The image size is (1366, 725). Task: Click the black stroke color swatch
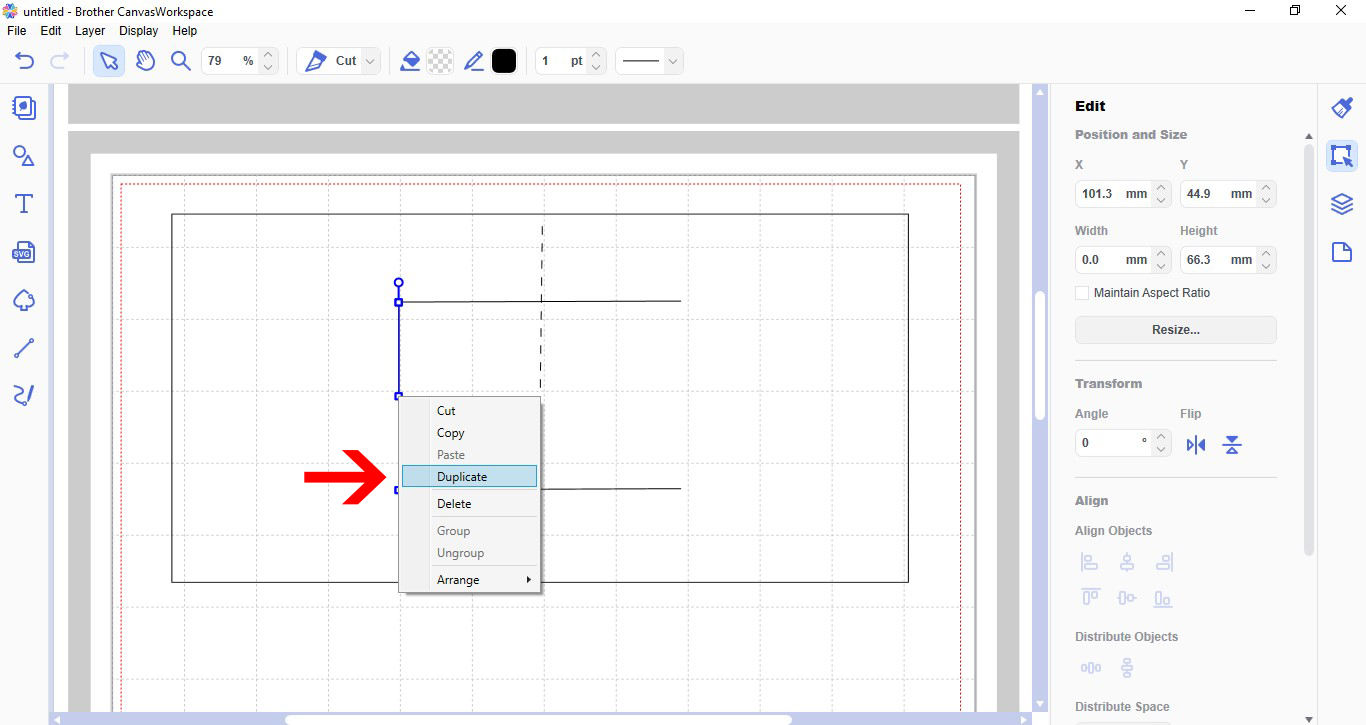pos(504,60)
